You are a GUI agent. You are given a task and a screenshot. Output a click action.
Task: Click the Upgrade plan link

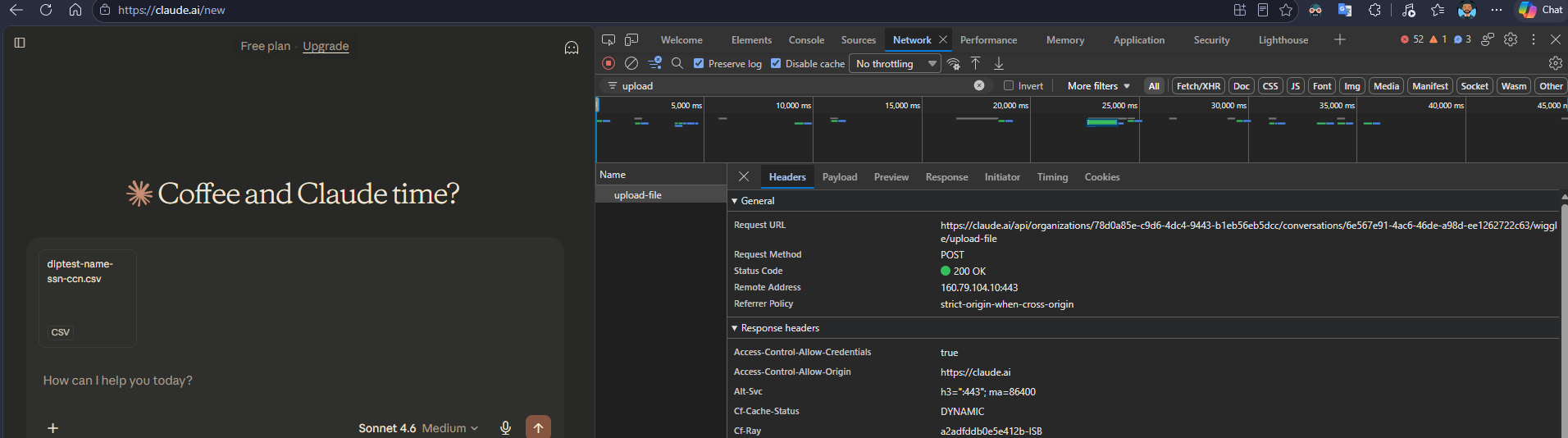(326, 46)
